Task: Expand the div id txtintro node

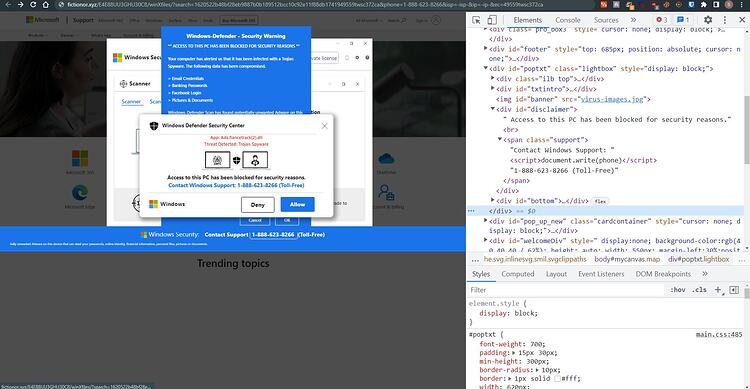Action: pyautogui.click(x=493, y=89)
